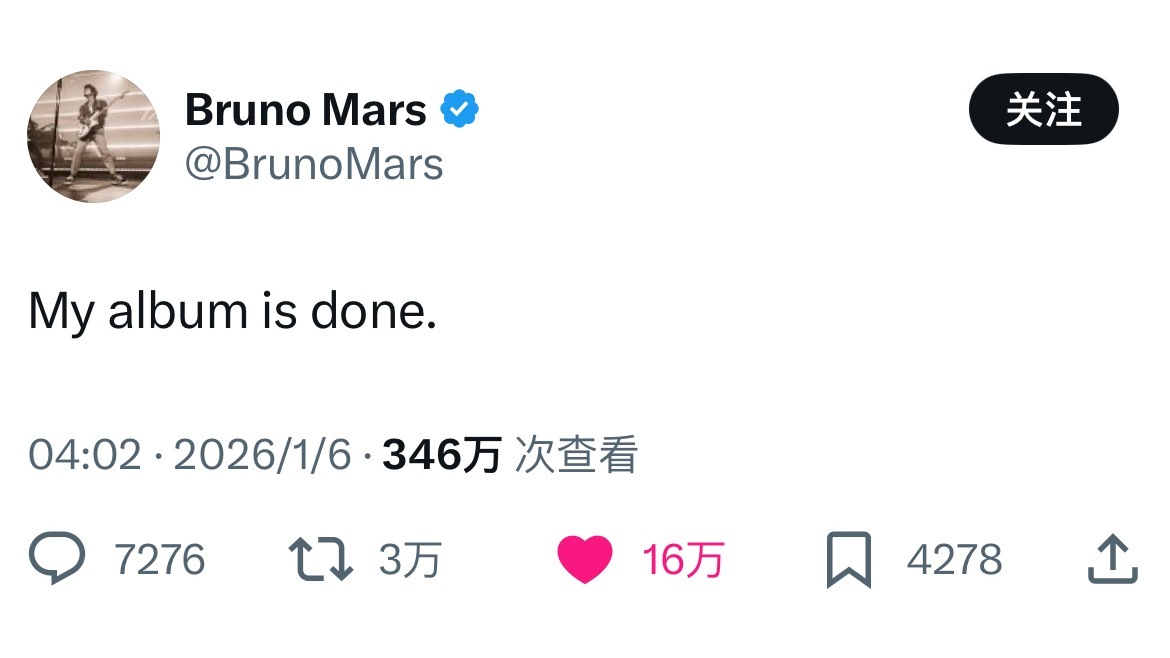Click the 2026/1/6 post date
Viewport: 1170px width, 658px height.
(x=263, y=456)
